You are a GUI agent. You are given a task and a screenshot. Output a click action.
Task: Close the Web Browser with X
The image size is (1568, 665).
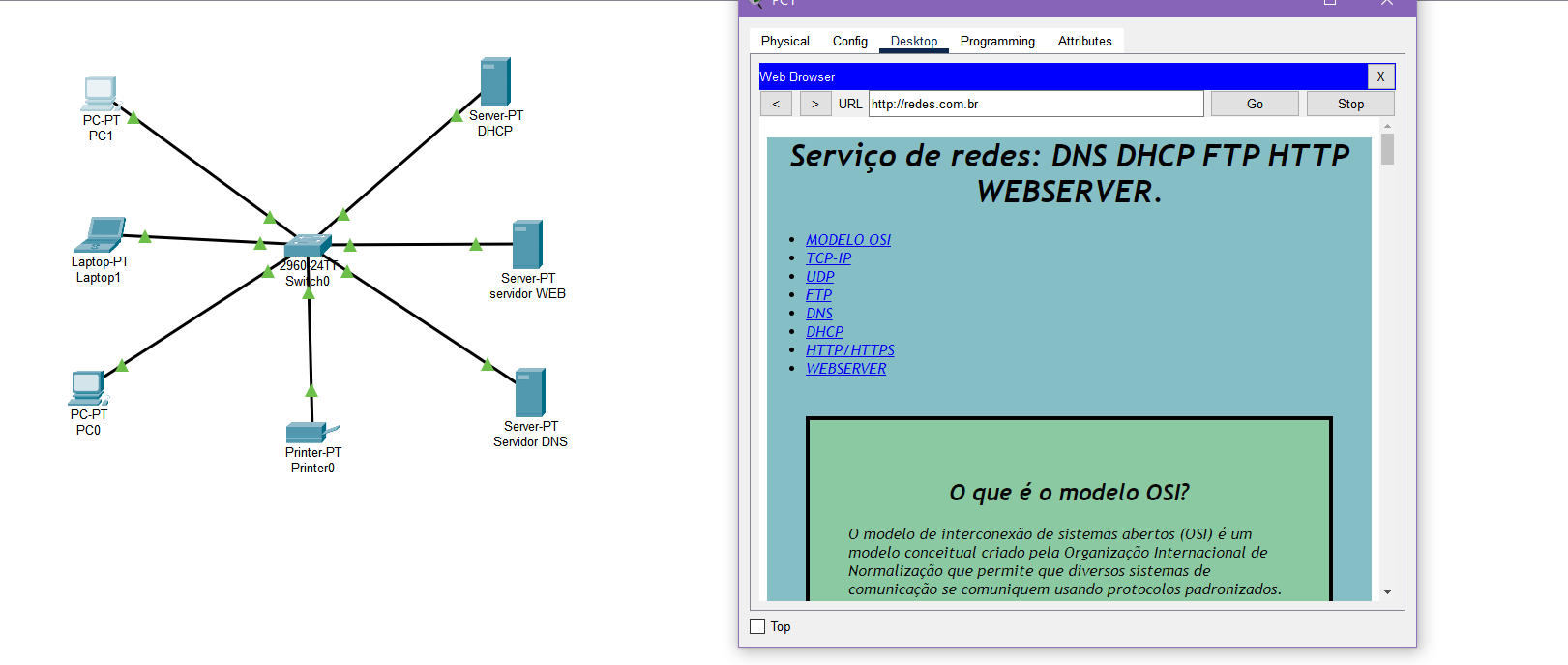(x=1380, y=76)
